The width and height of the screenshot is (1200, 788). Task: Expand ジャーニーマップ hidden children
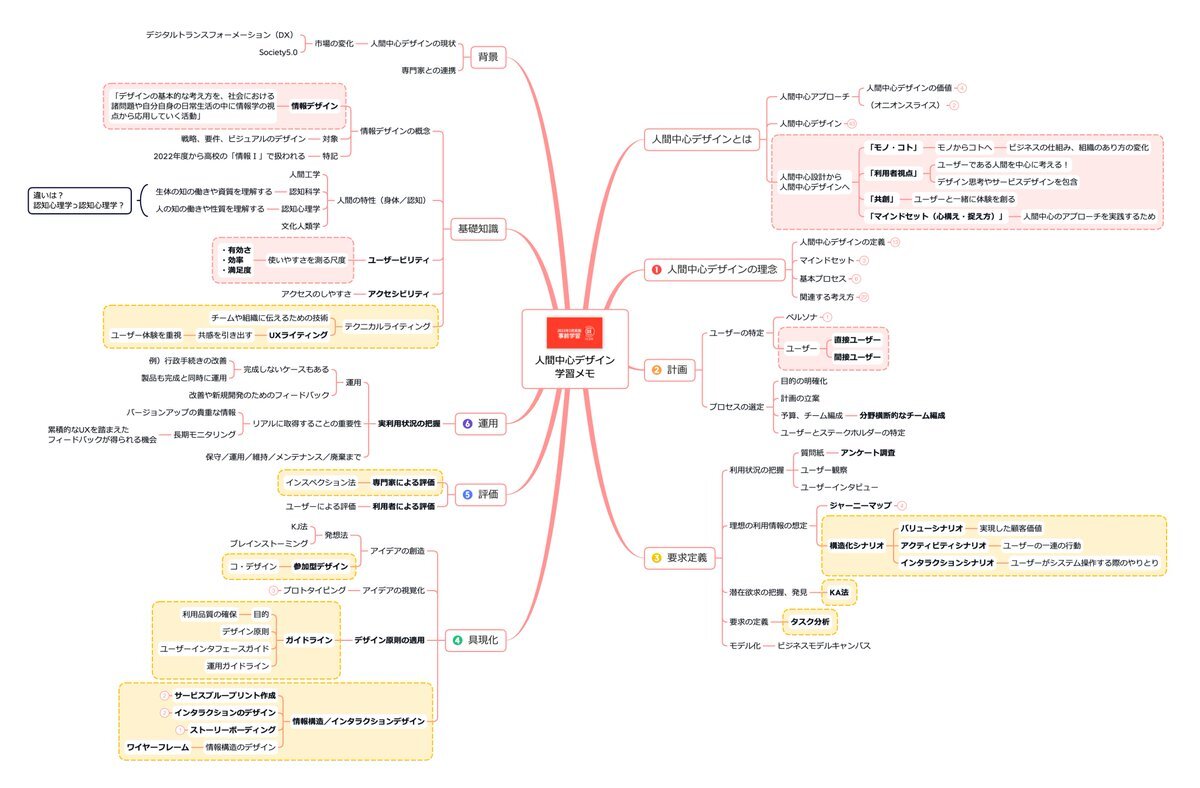tap(902, 506)
